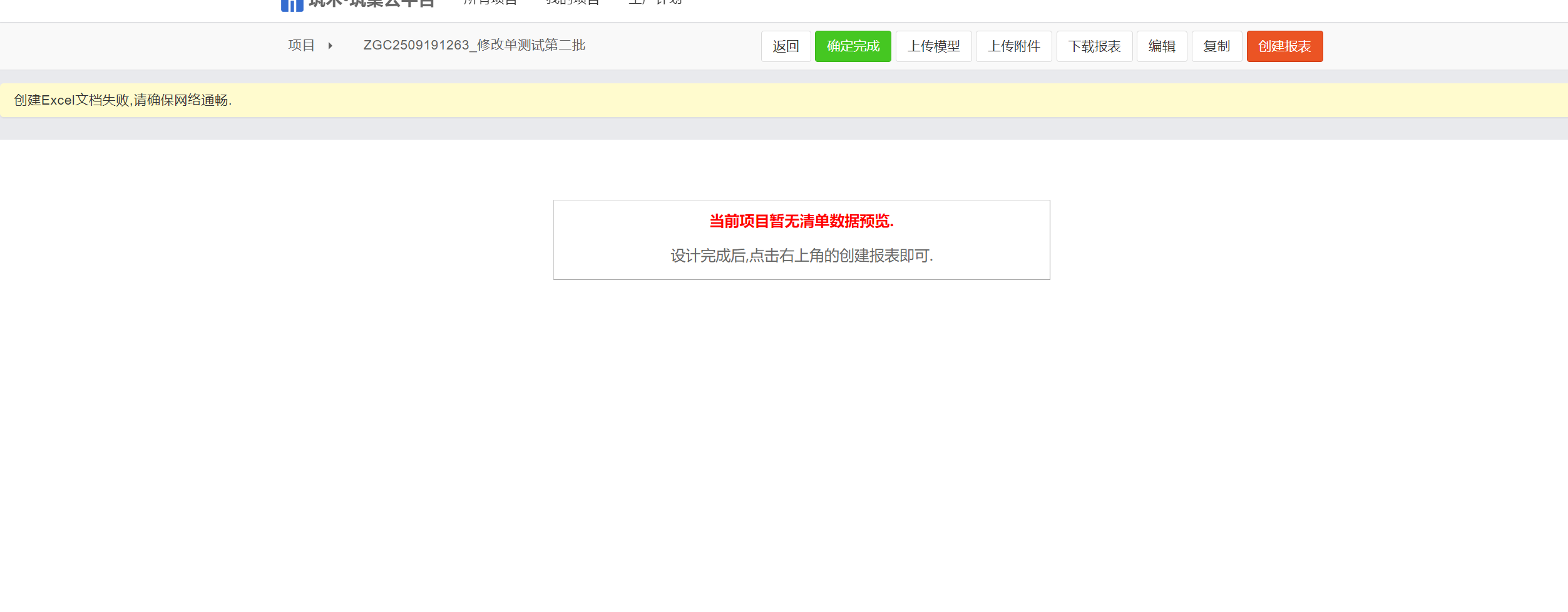
Task: Click the 设计完成后 instruction text
Action: tap(801, 256)
